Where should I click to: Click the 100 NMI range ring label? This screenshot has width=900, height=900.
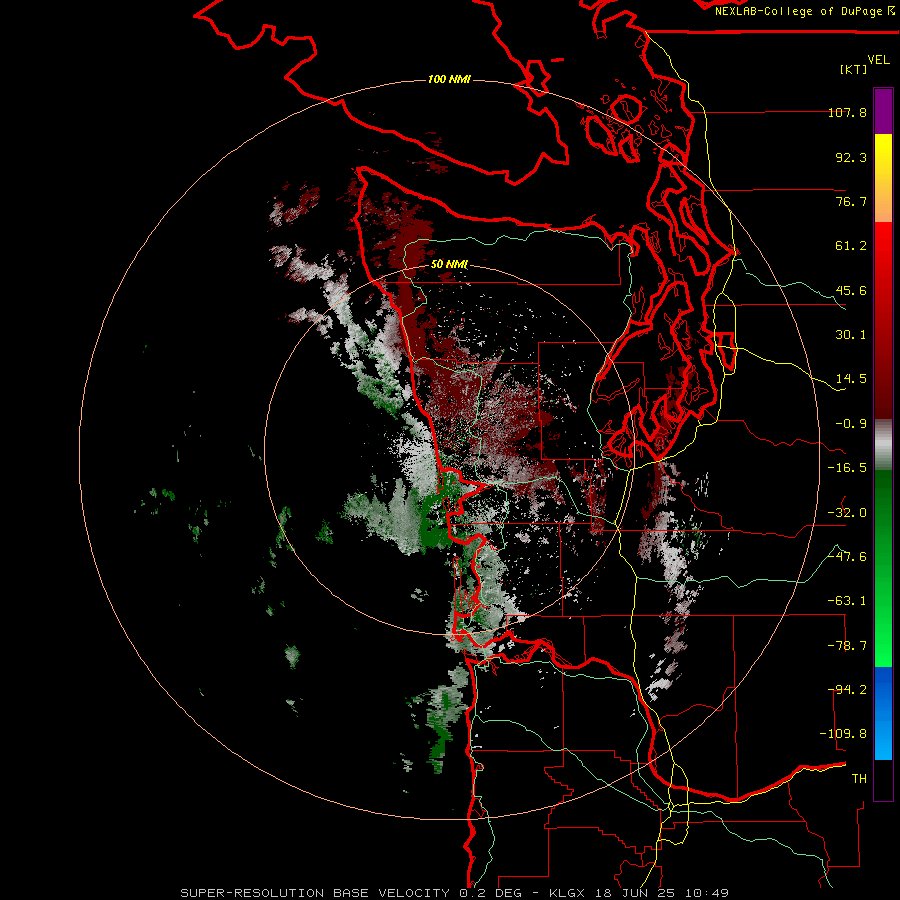[x=449, y=79]
